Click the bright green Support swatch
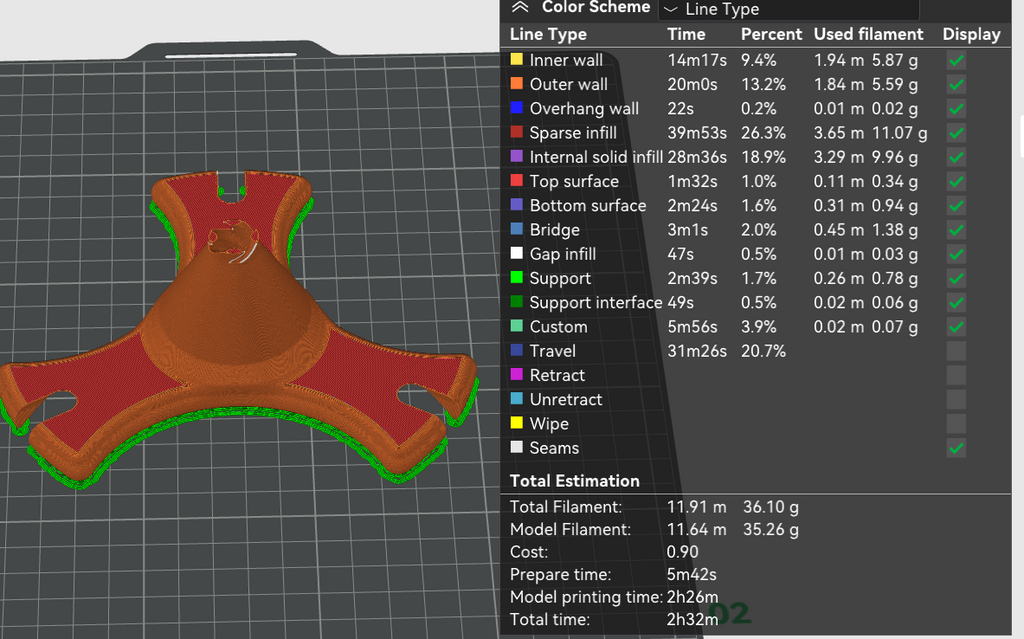This screenshot has height=639, width=1024. (517, 277)
